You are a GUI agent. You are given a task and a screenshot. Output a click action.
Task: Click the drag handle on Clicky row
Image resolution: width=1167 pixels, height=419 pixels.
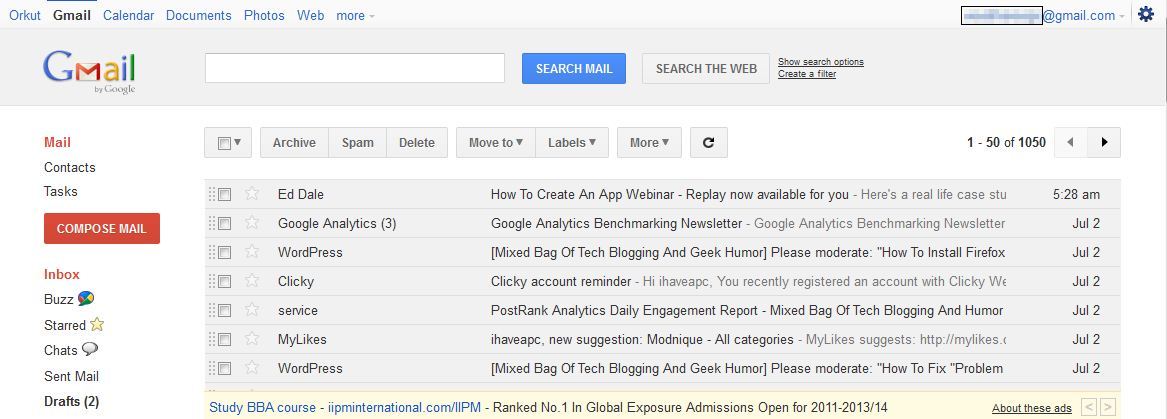(211, 281)
